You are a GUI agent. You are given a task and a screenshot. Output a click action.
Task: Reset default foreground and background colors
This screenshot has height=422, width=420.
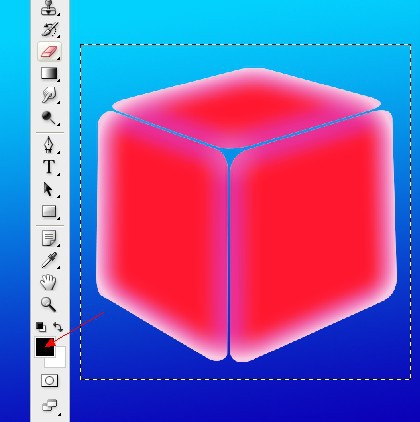pyautogui.click(x=41, y=327)
